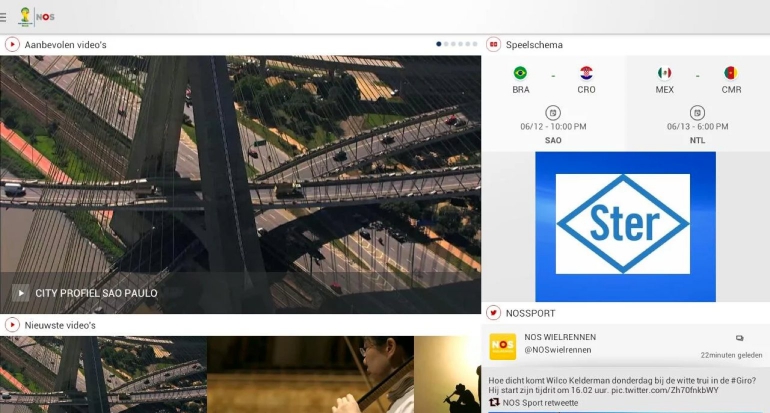The height and width of the screenshot is (413, 770).
Task: Select the first carousel page dot
Action: coord(439,44)
